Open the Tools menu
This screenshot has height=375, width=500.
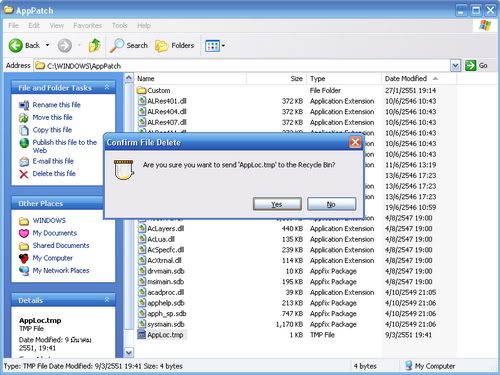point(119,26)
